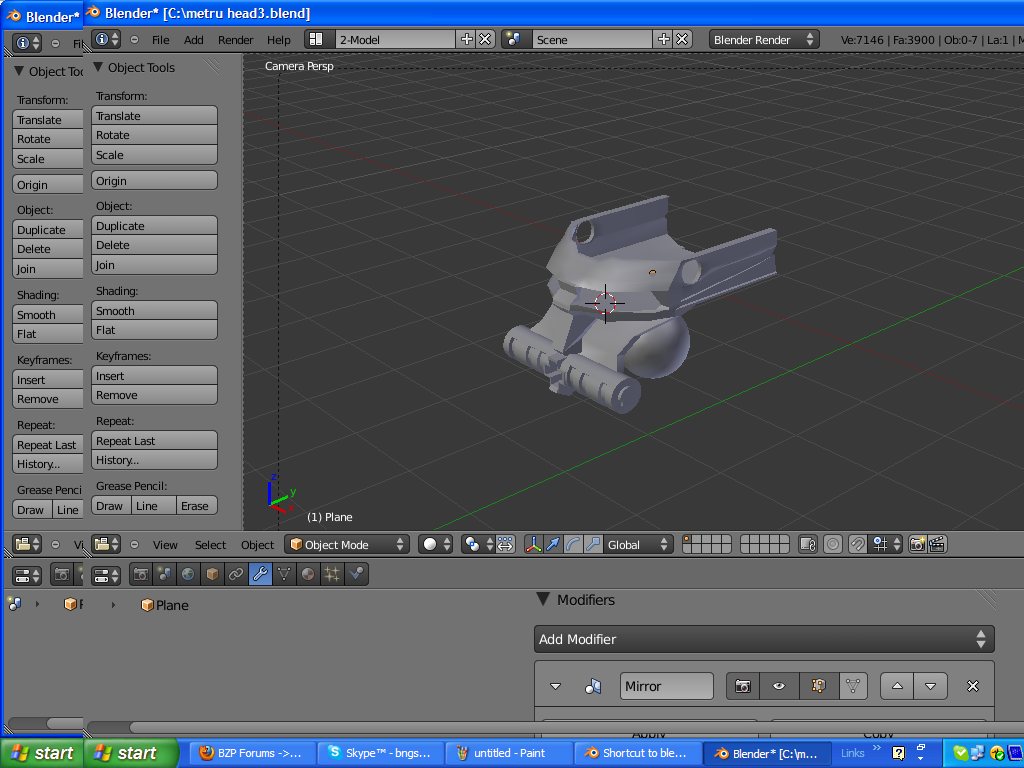Open the Render menu
This screenshot has width=1024, height=768.
click(x=235, y=40)
